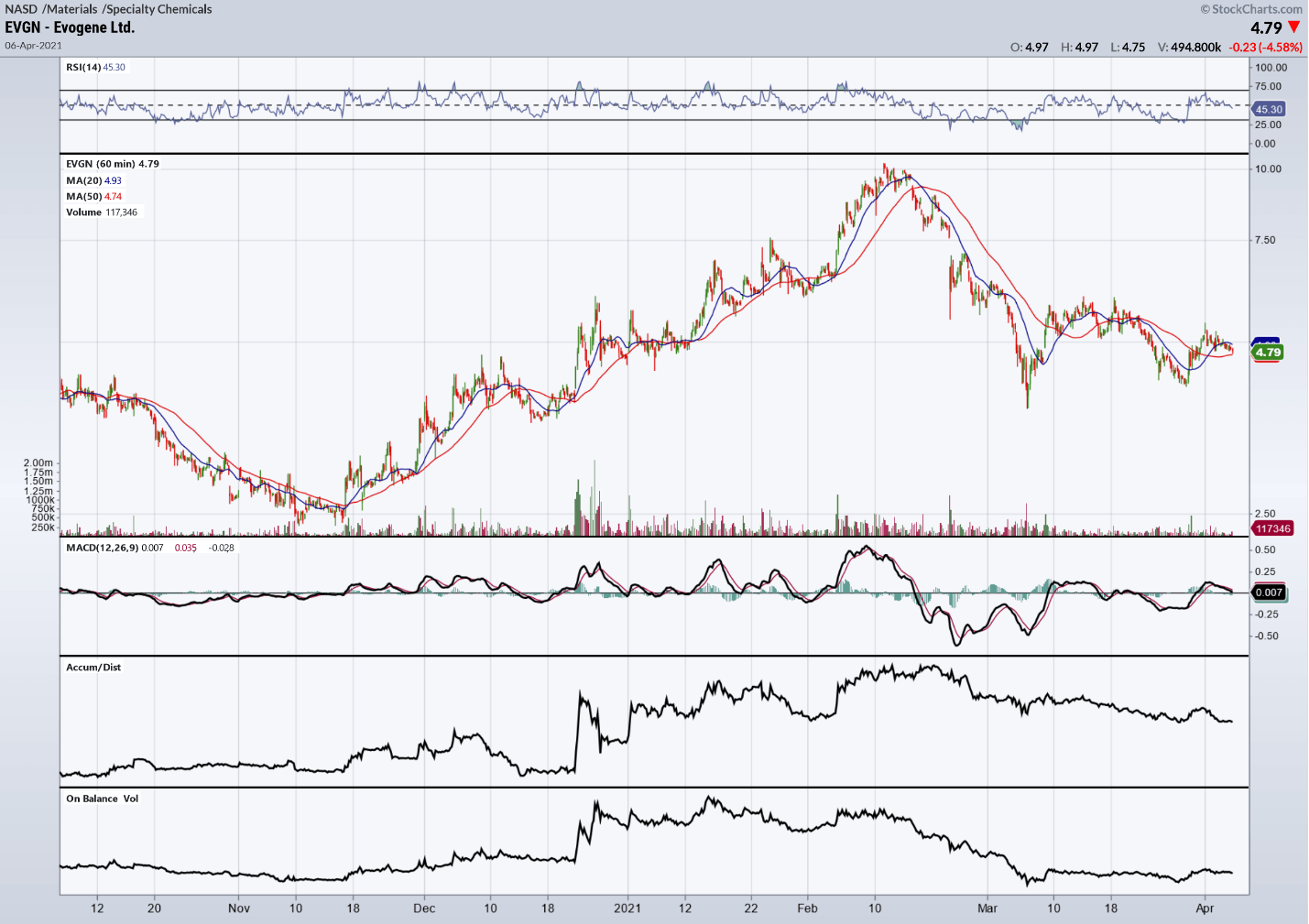The height and width of the screenshot is (924, 1309).
Task: Click the 0.00 RSI axis label
Action: (x=1265, y=144)
